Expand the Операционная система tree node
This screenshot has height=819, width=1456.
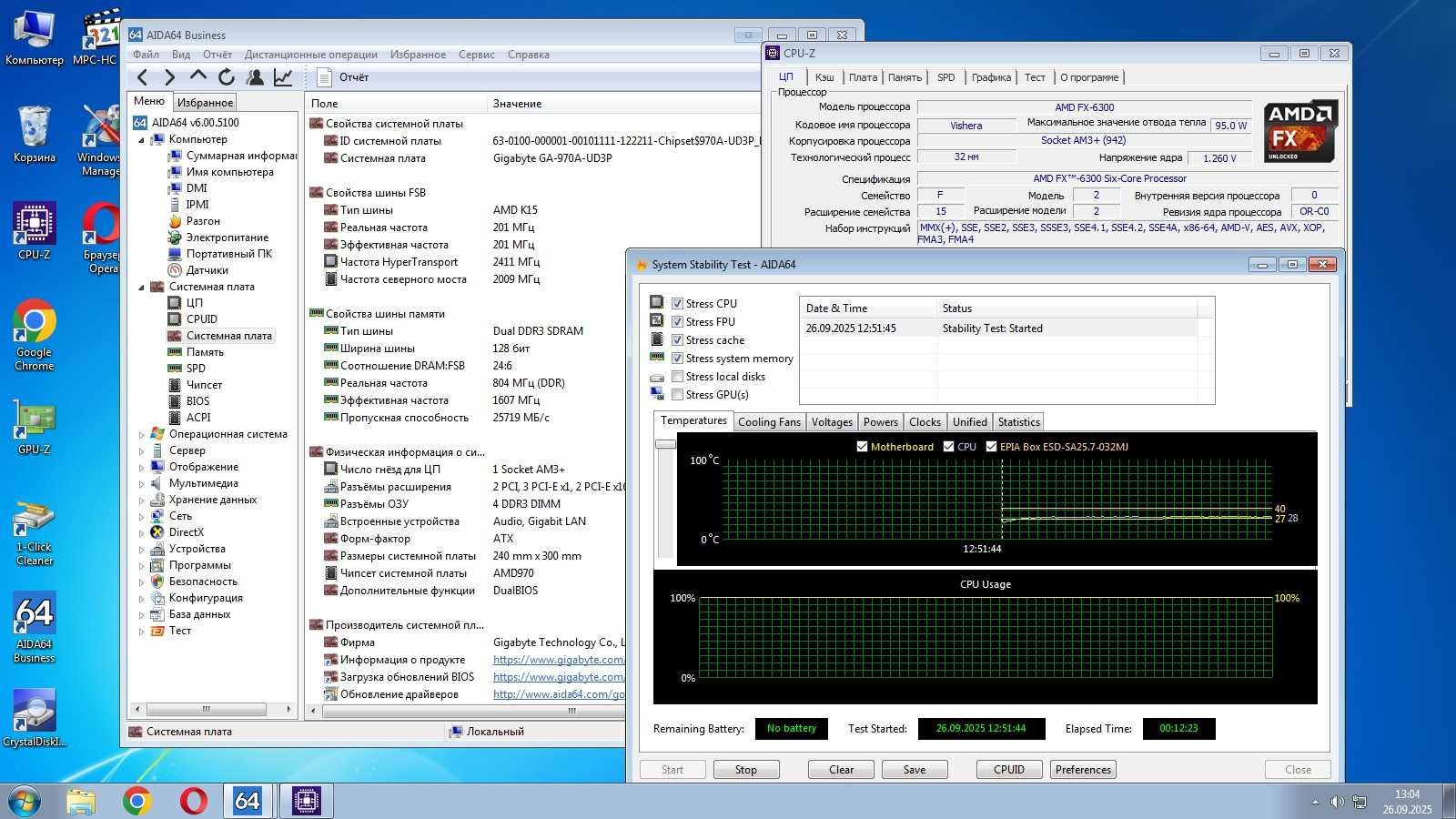tap(141, 435)
